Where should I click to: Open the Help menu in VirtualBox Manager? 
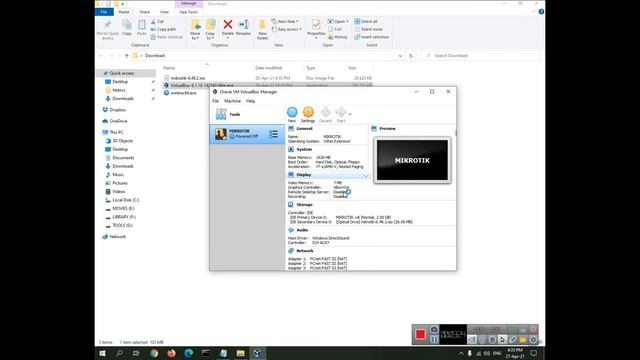250,101
